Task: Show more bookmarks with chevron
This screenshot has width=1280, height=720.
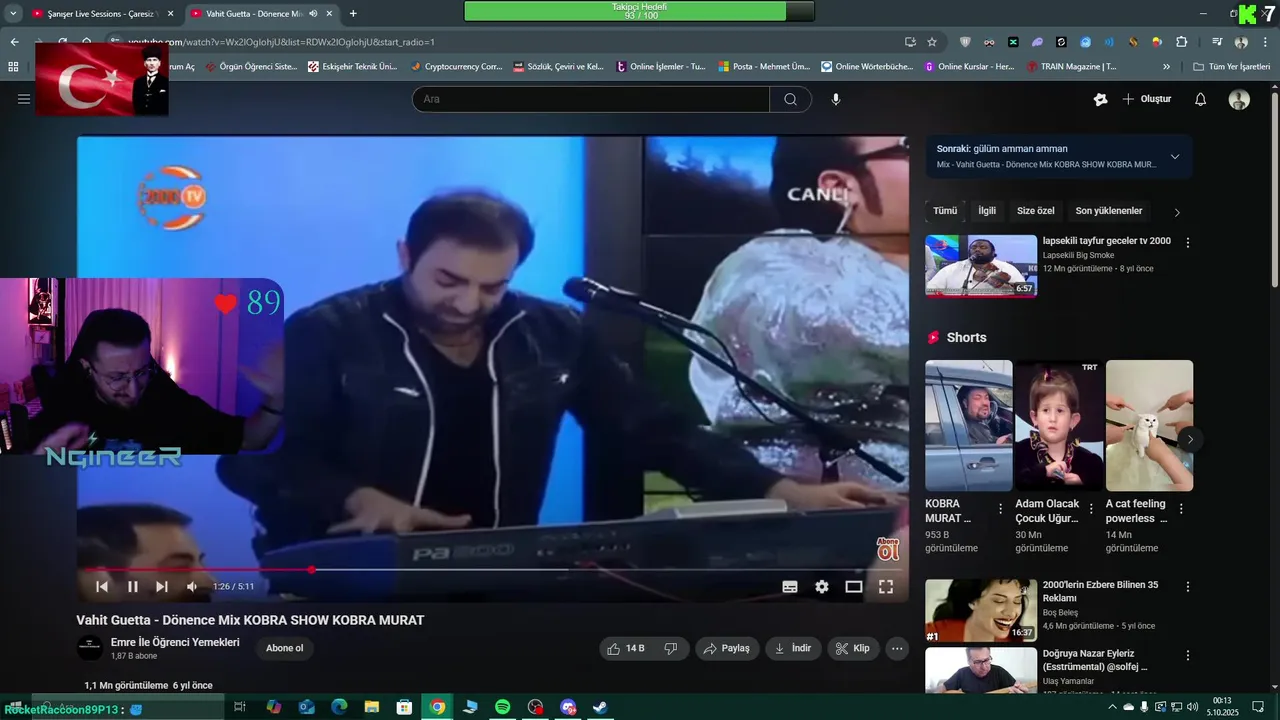Action: 1166,67
